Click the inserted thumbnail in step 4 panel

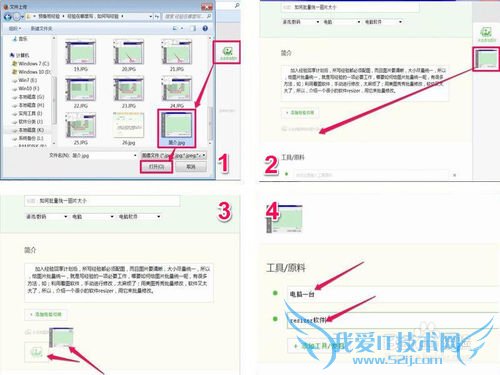click(284, 219)
